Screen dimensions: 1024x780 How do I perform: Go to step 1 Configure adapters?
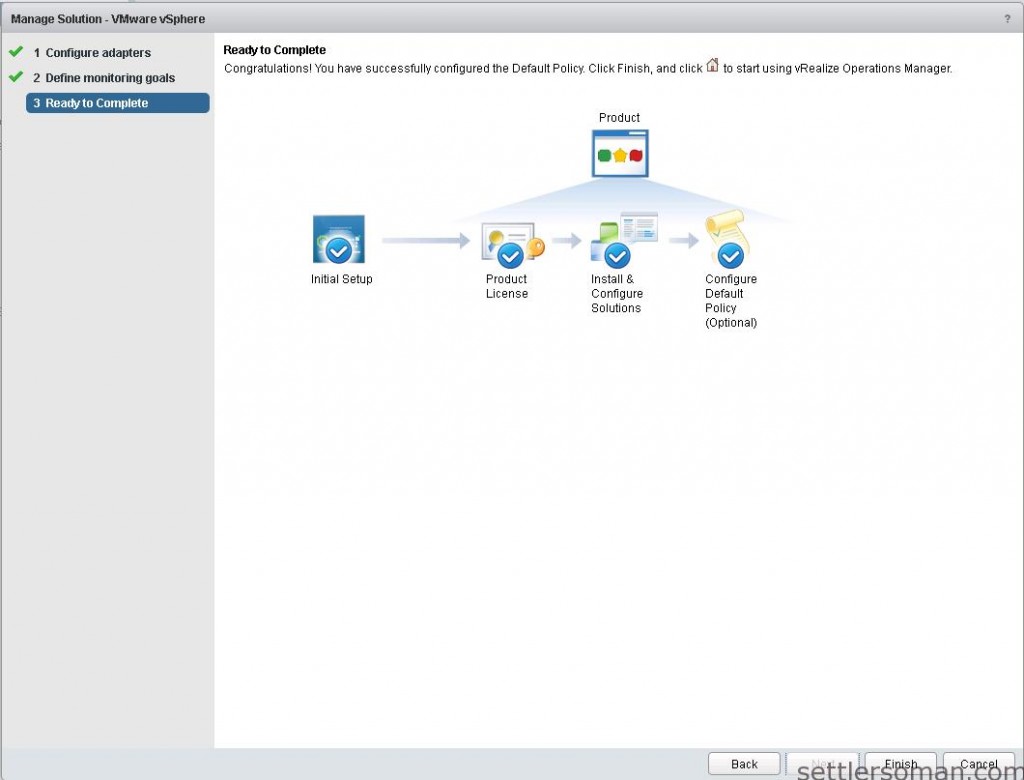pos(98,52)
